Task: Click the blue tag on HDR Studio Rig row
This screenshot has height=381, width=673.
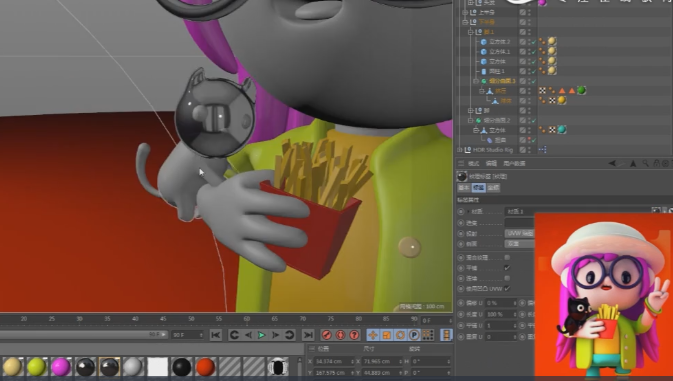Action: coord(543,149)
